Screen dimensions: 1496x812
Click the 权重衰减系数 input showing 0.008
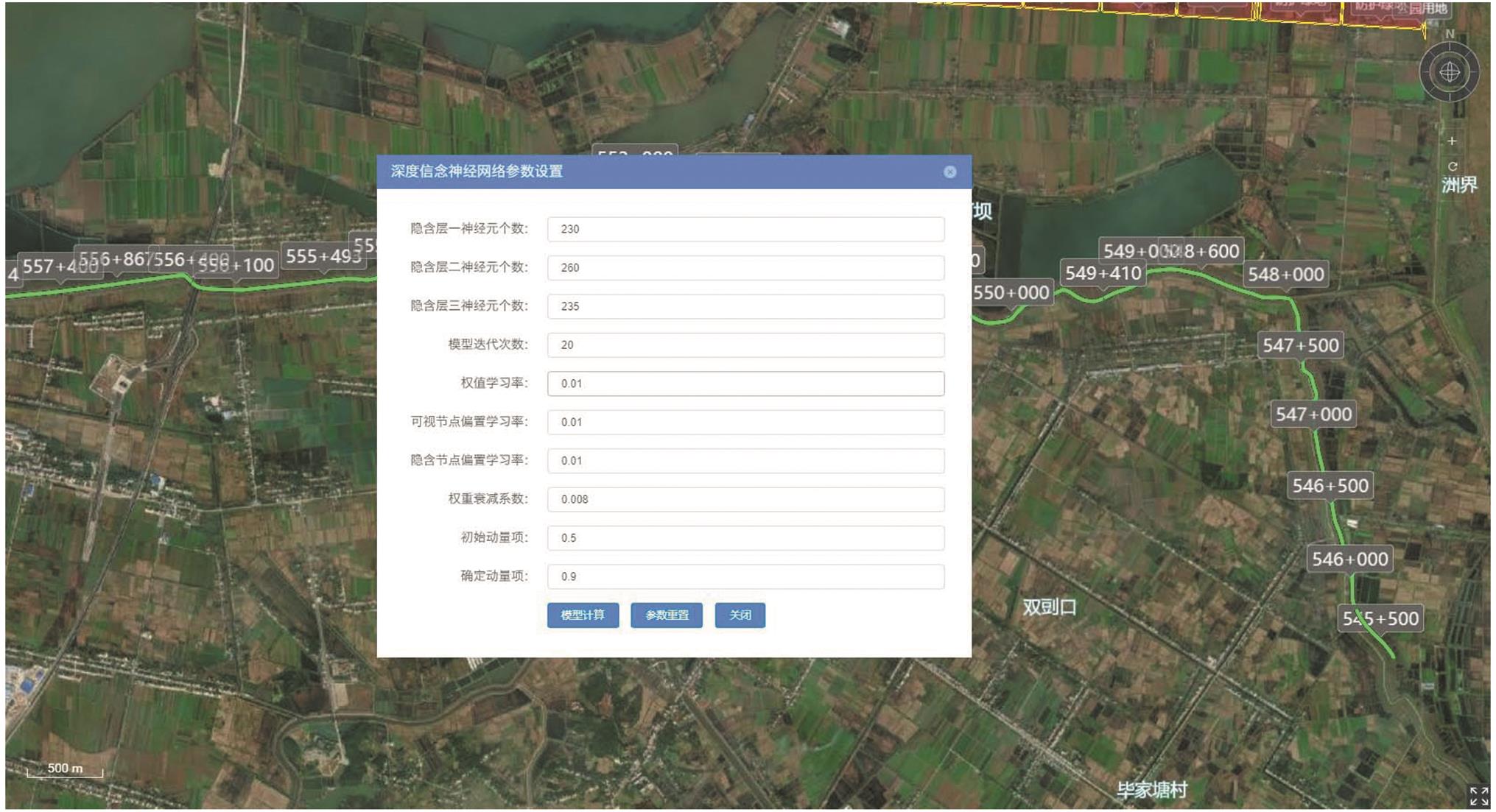tap(745, 499)
